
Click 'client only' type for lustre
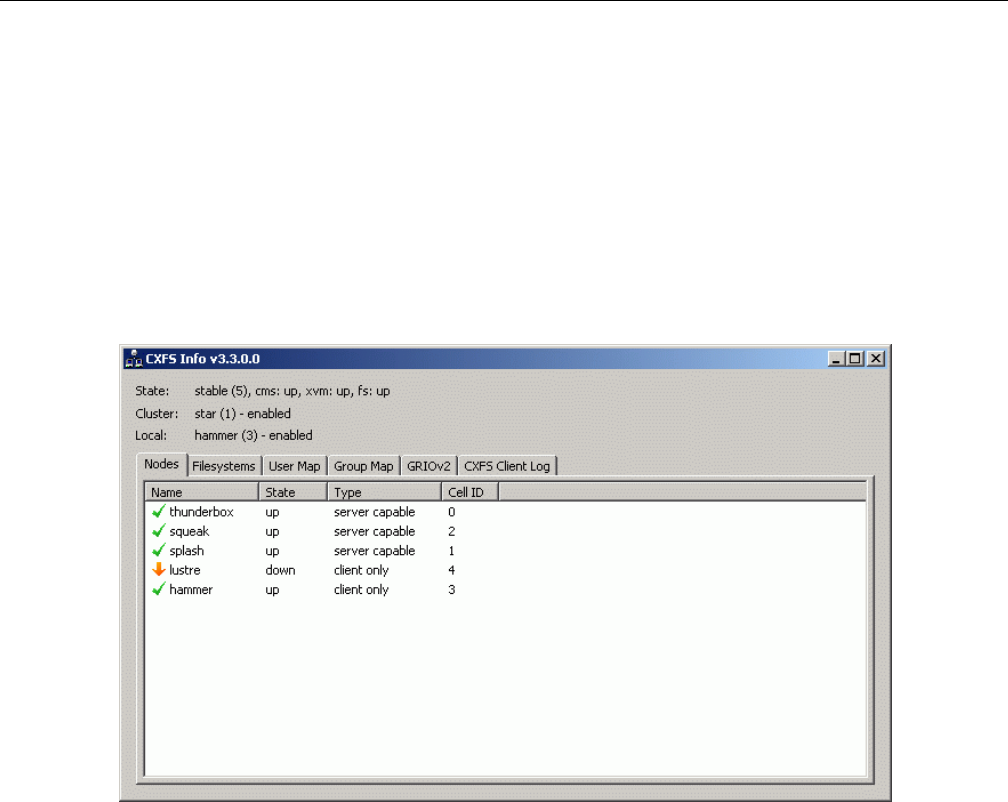[361, 570]
